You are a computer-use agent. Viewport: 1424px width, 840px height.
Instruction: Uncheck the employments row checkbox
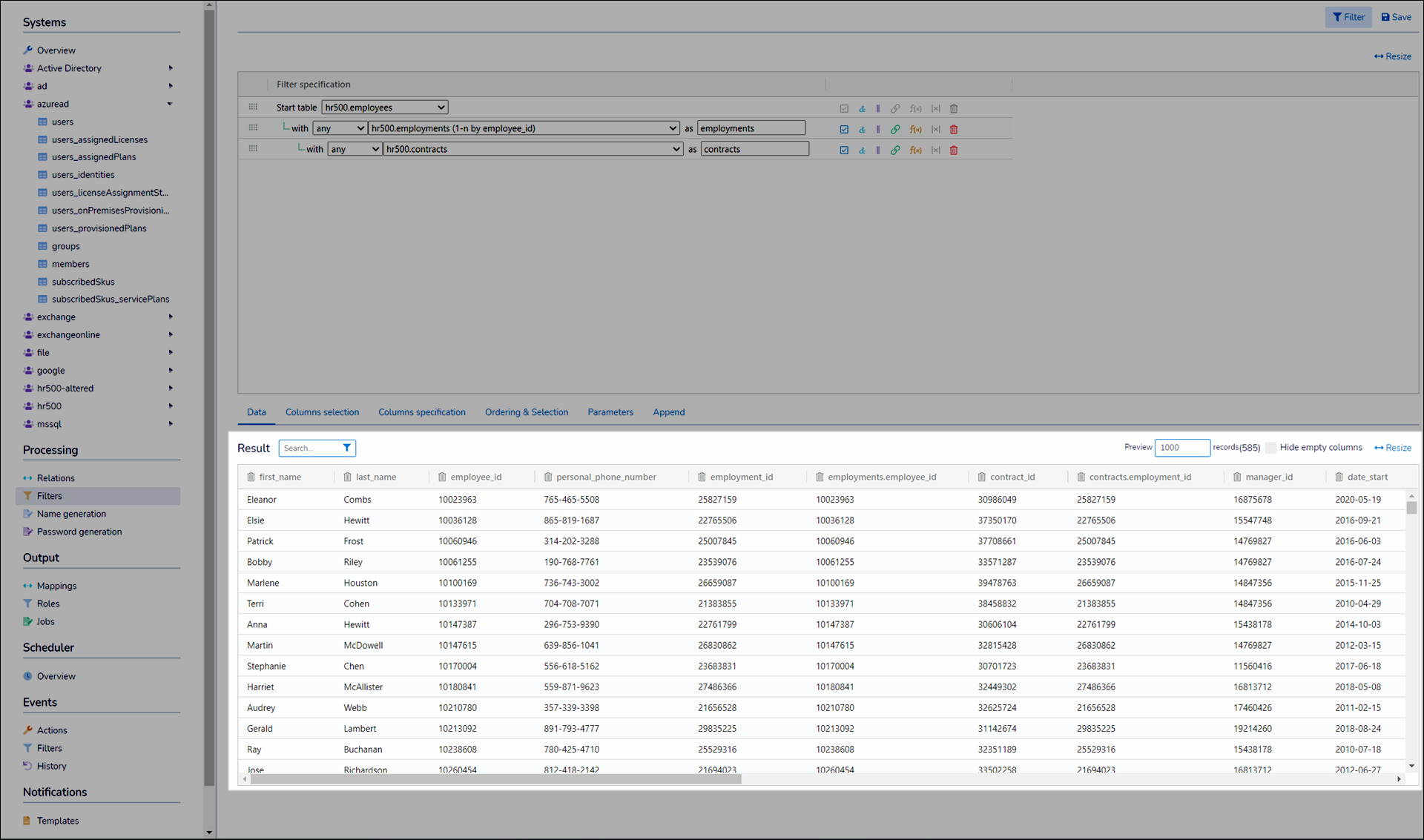click(x=844, y=129)
